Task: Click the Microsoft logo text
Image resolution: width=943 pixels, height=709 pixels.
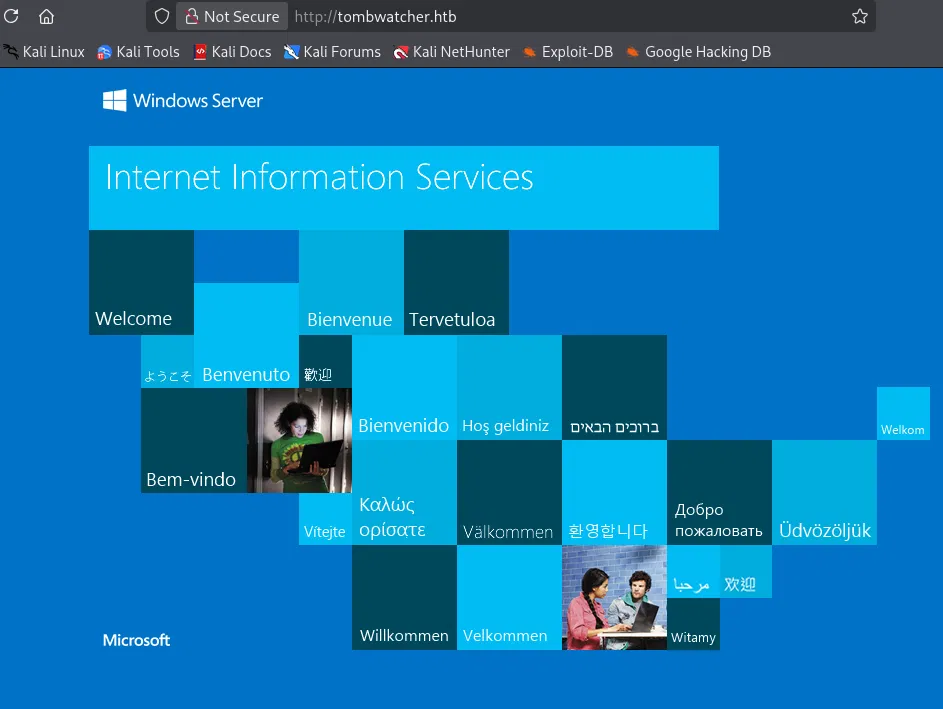Action: 137,640
